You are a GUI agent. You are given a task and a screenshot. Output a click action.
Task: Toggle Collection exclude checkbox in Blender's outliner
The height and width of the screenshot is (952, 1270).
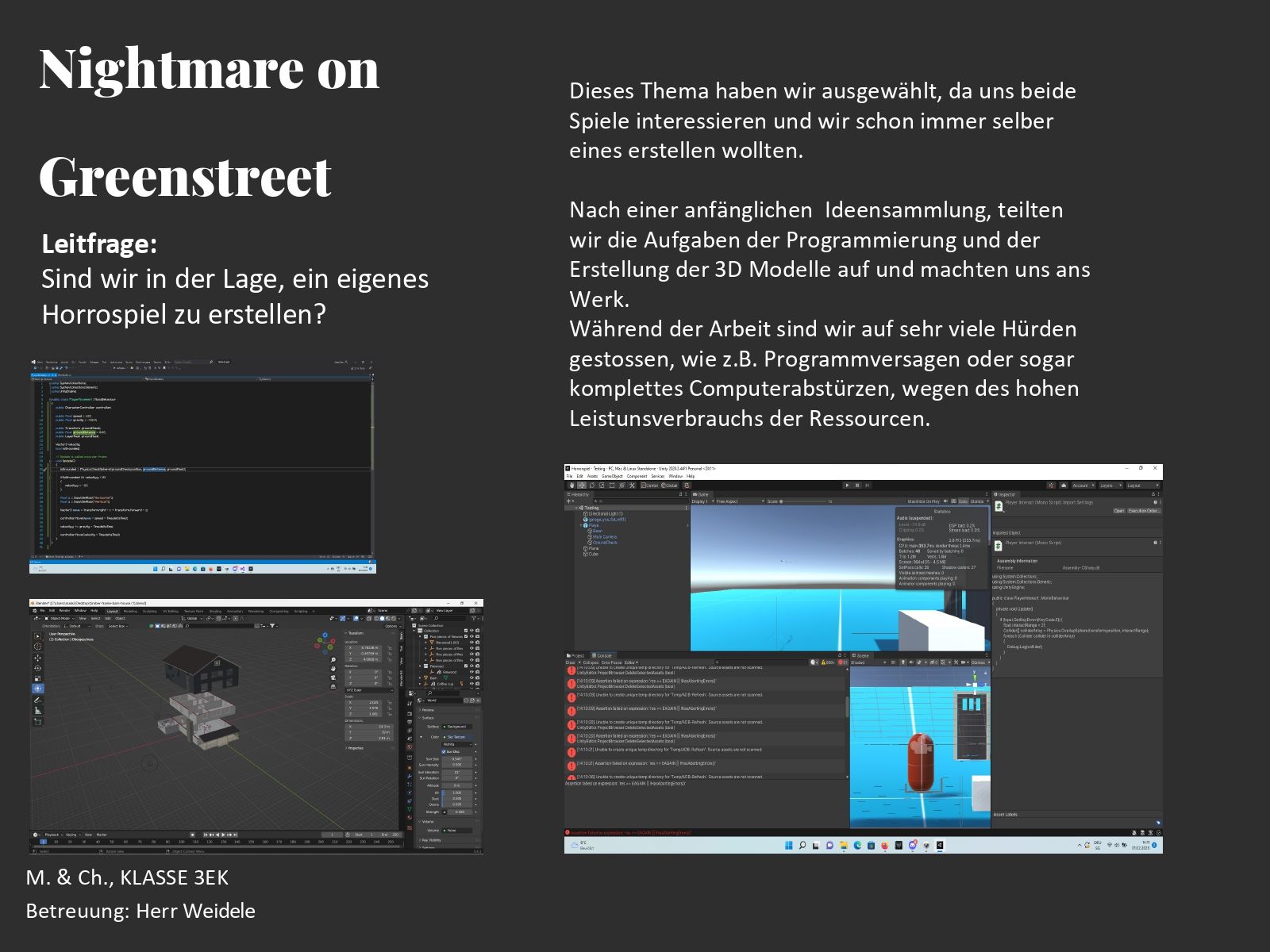pyautogui.click(x=466, y=631)
